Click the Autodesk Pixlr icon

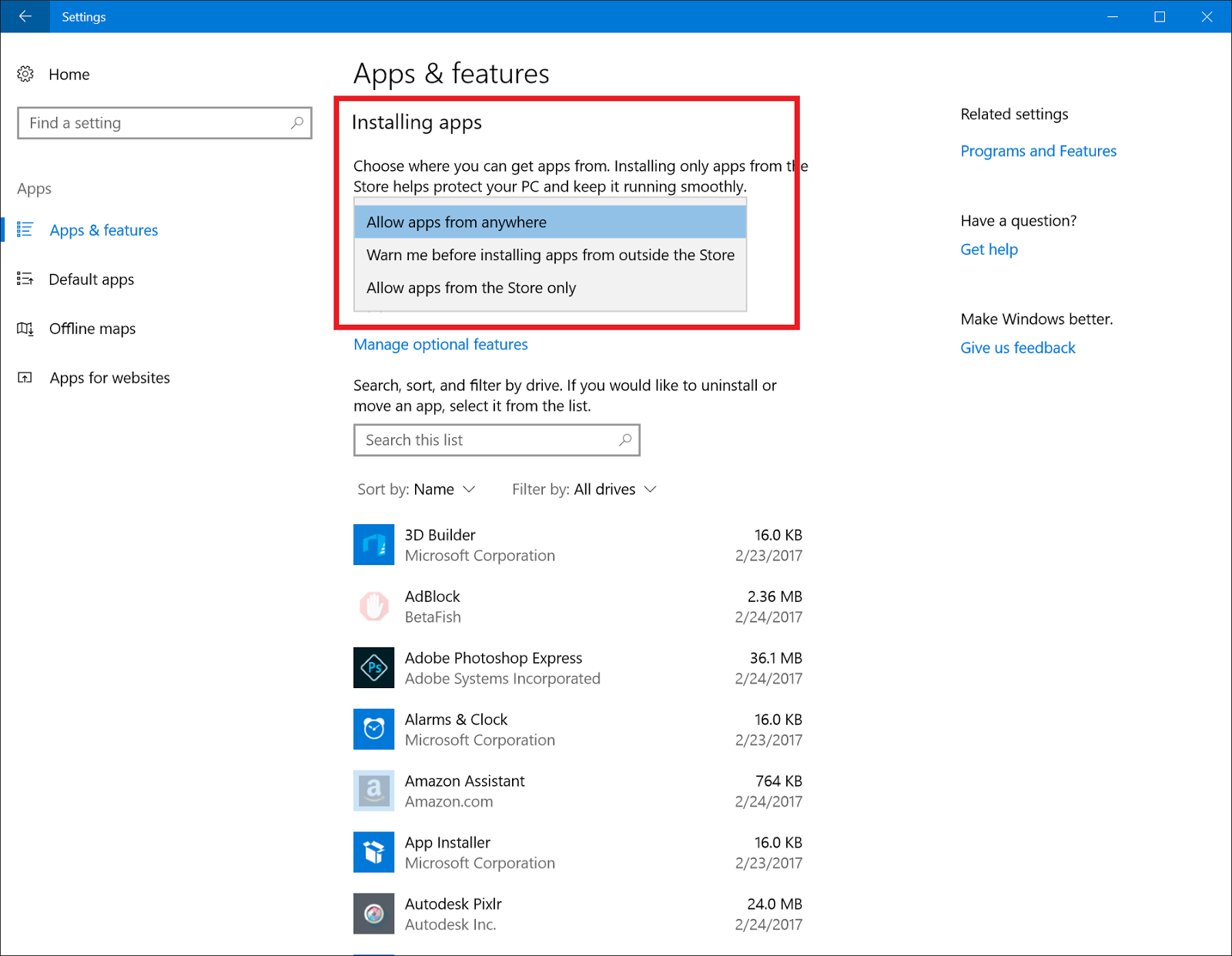(373, 914)
